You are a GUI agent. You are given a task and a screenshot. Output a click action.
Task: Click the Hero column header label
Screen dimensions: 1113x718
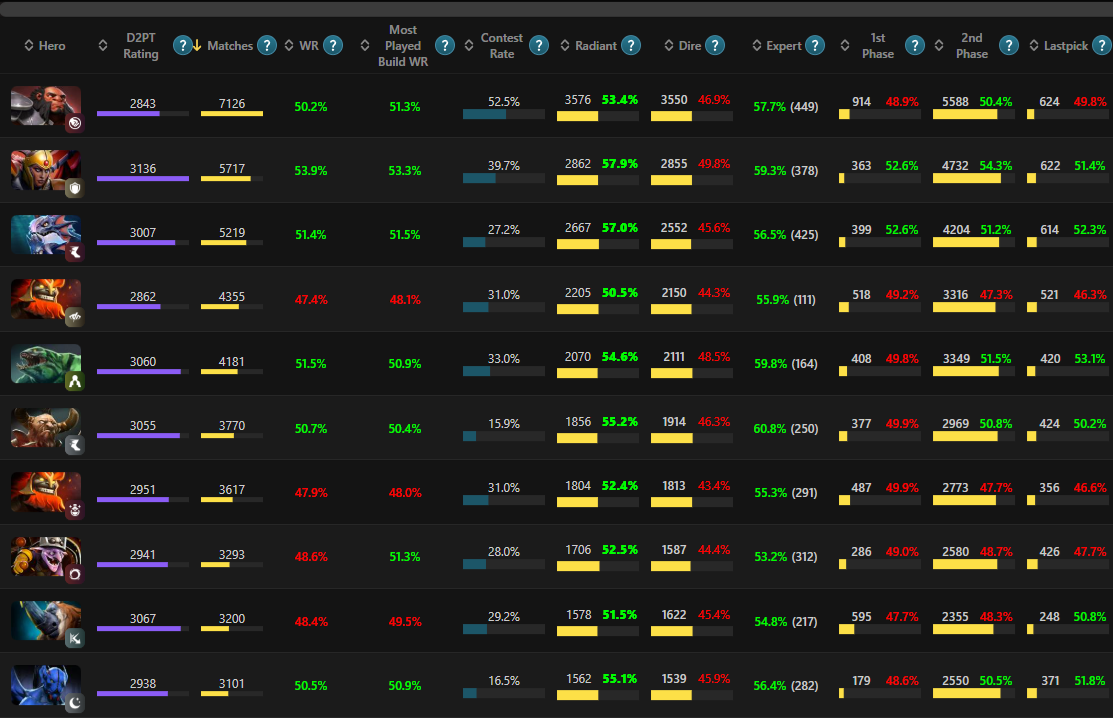[52, 45]
